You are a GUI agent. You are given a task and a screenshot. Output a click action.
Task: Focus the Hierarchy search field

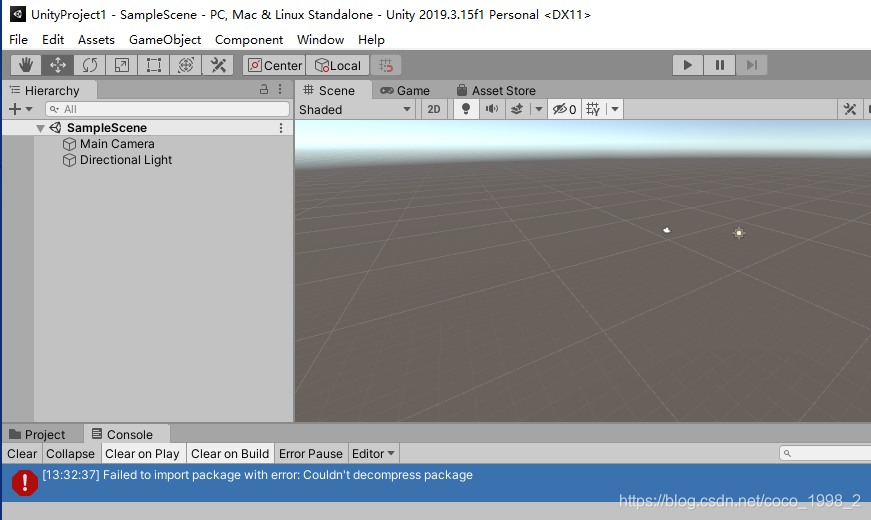167,109
